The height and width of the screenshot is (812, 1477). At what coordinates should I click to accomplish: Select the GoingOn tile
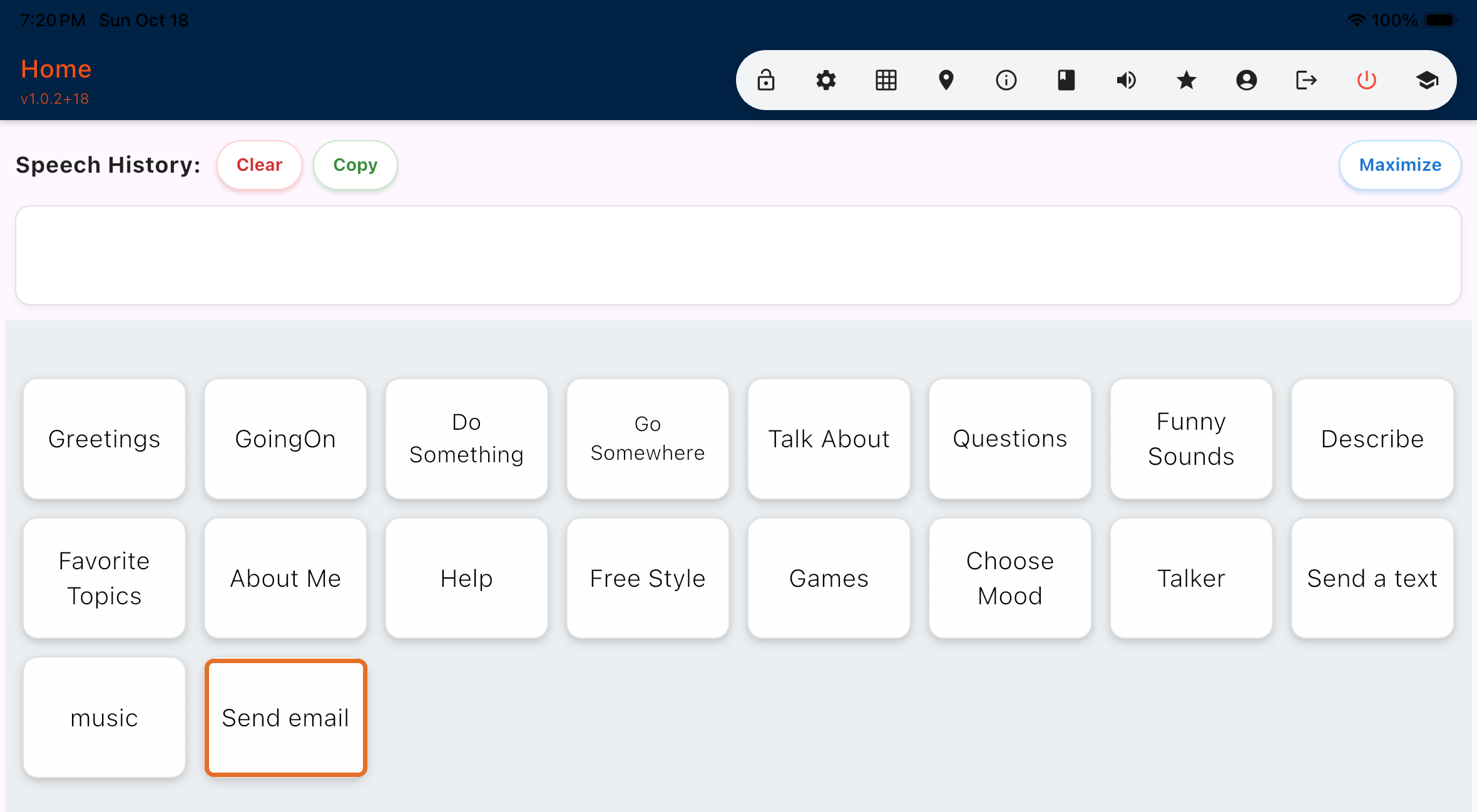(285, 439)
